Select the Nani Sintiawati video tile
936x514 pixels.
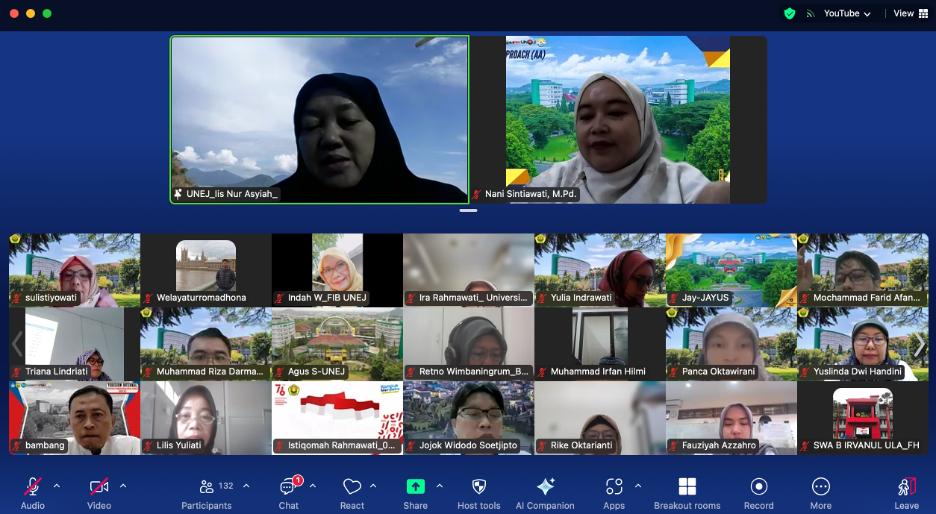(x=618, y=120)
